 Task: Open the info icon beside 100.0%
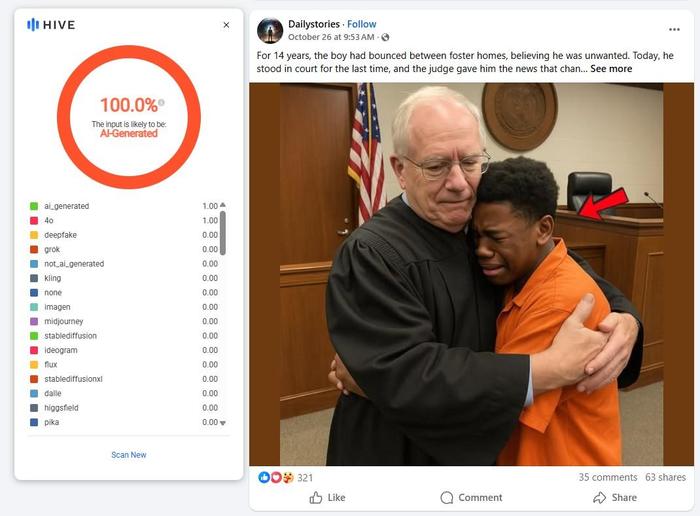click(161, 103)
